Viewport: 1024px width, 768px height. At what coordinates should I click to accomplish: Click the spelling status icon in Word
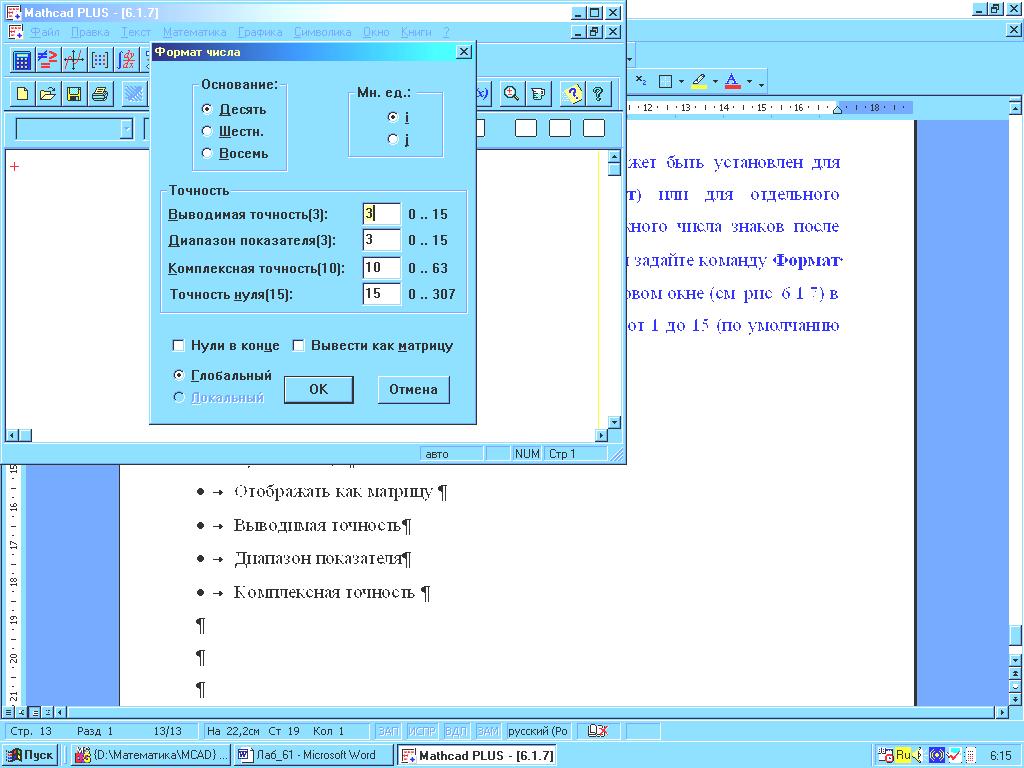pyautogui.click(x=598, y=731)
